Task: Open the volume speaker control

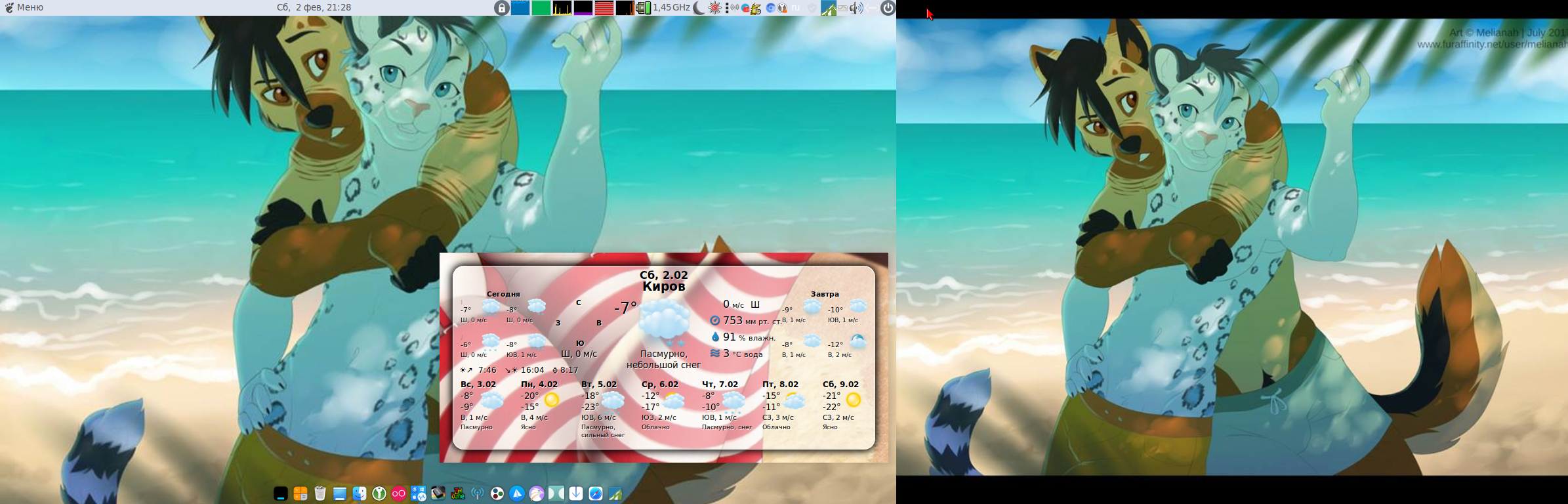Action: pyautogui.click(x=856, y=8)
